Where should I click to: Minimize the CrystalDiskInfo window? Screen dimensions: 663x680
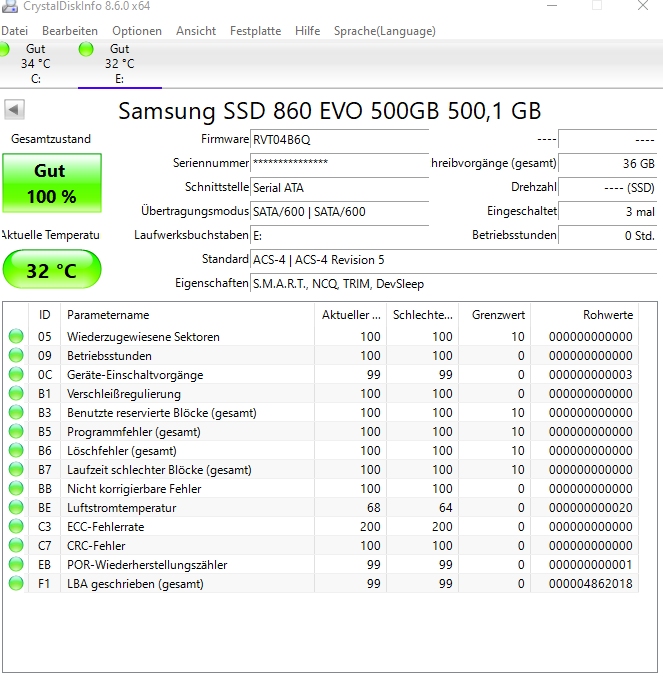(552, 6)
